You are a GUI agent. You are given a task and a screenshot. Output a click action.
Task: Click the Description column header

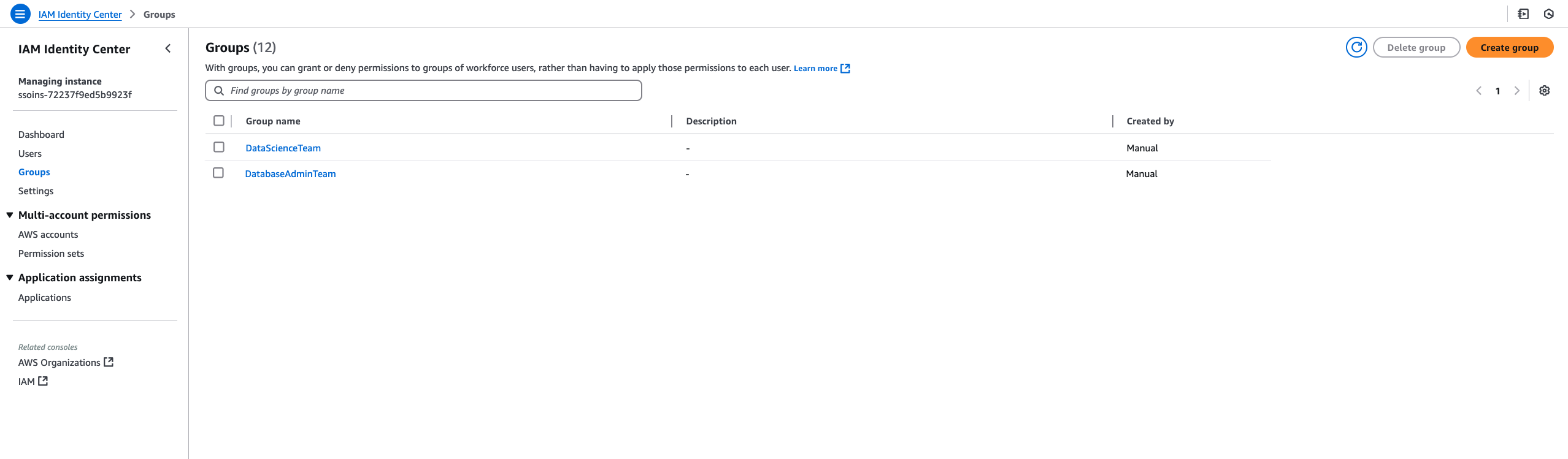(711, 121)
